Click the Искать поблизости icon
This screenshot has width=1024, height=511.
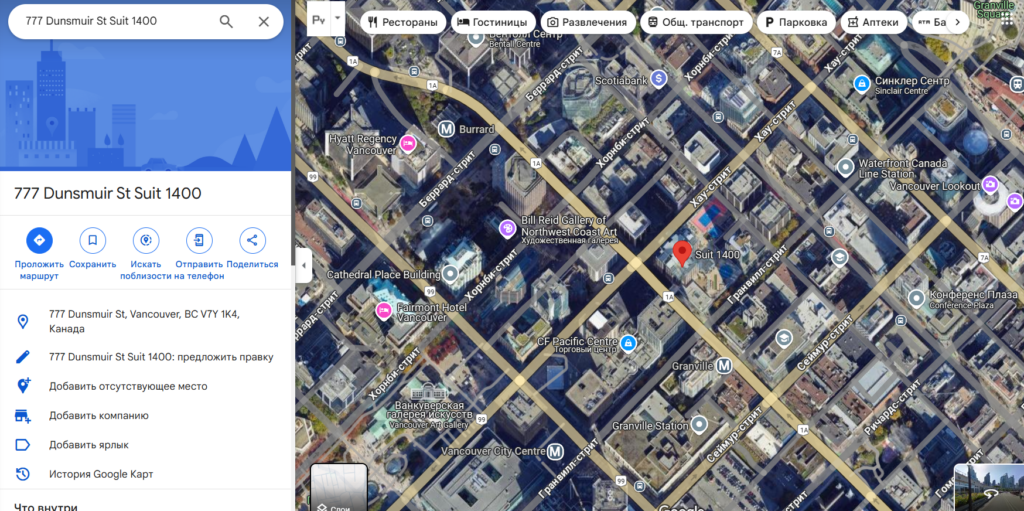pyautogui.click(x=146, y=240)
